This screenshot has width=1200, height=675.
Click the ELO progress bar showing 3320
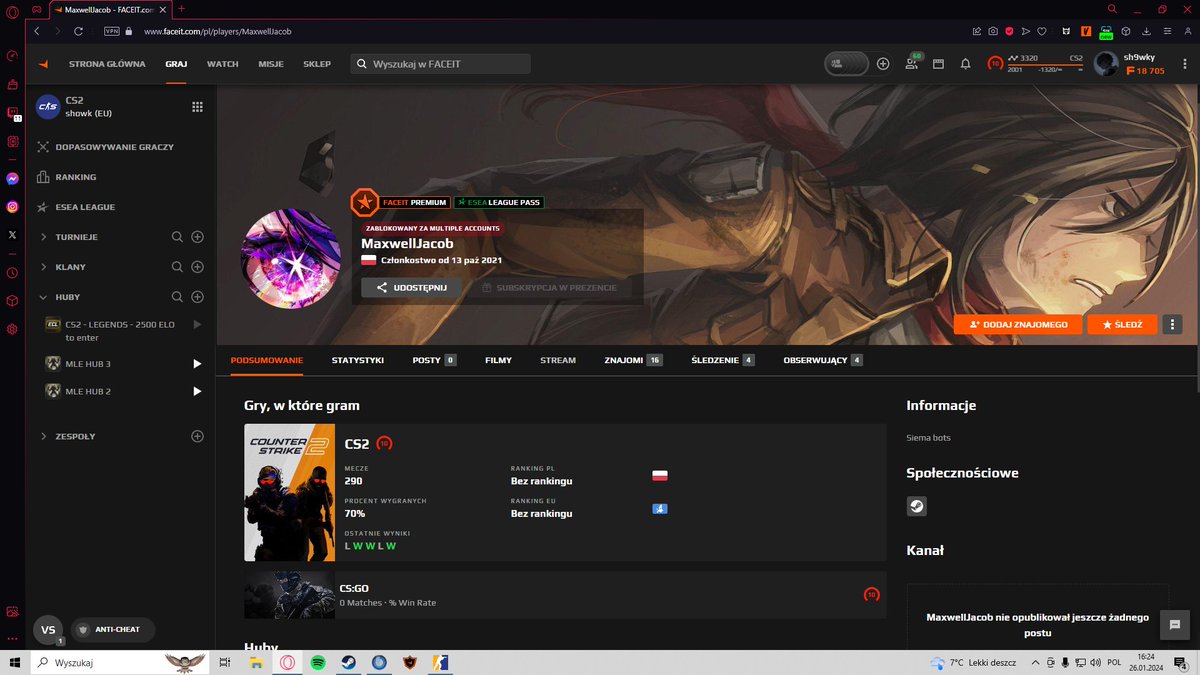1045,64
